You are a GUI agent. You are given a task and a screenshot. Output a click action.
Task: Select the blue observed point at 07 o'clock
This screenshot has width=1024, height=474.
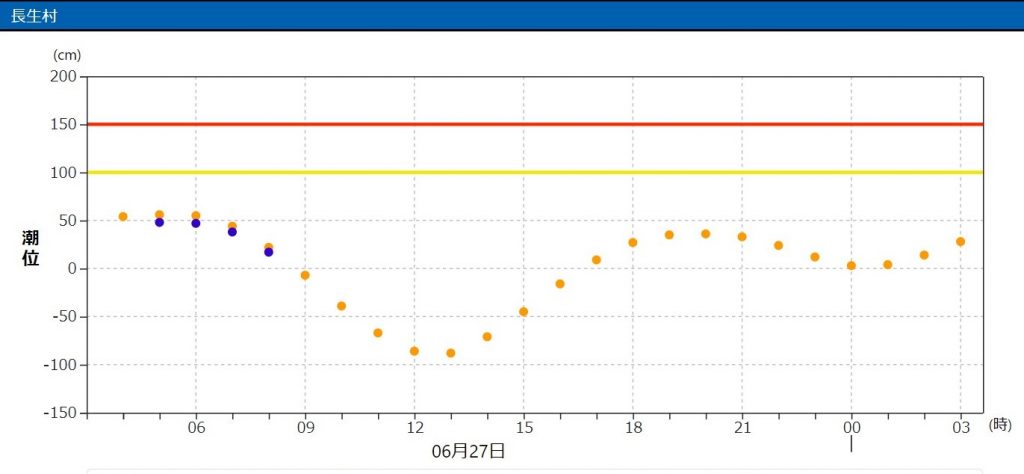point(232,232)
